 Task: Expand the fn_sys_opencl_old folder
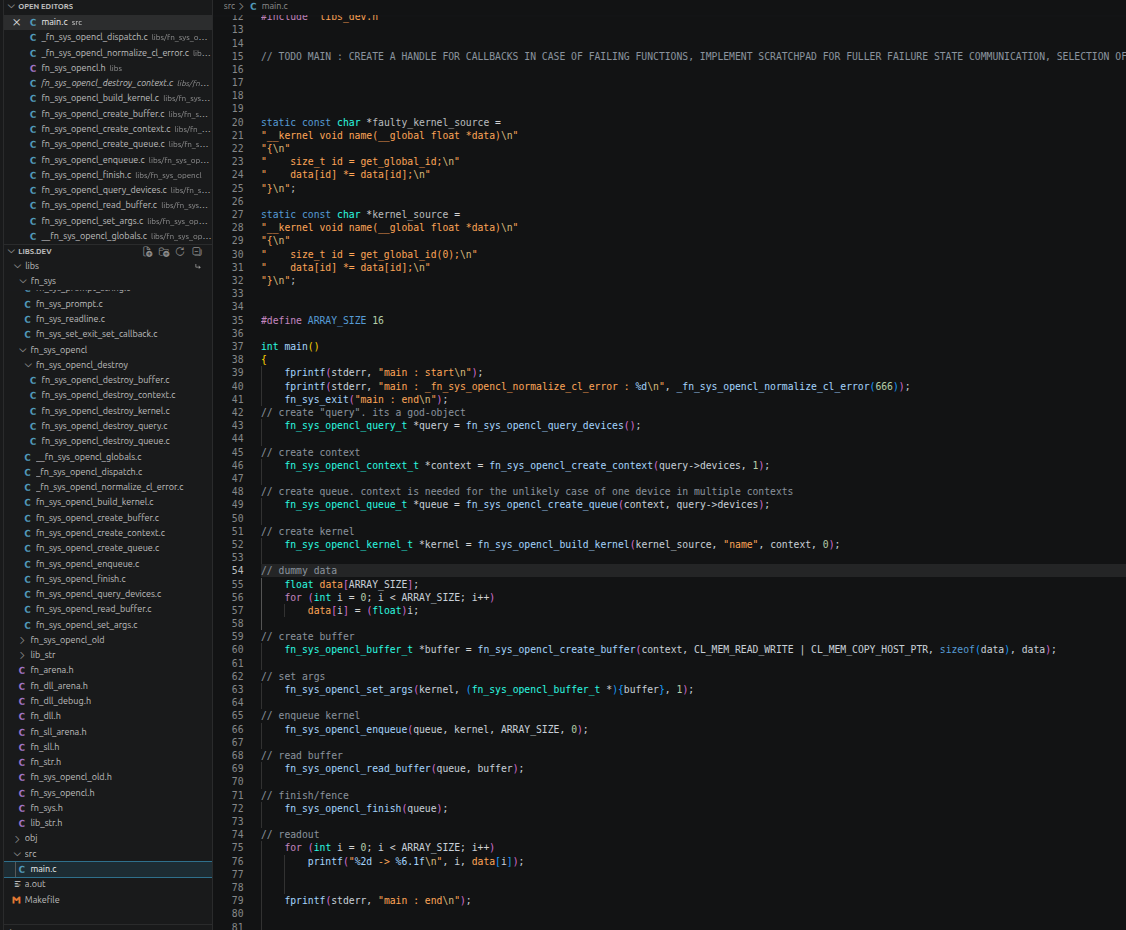[23, 640]
